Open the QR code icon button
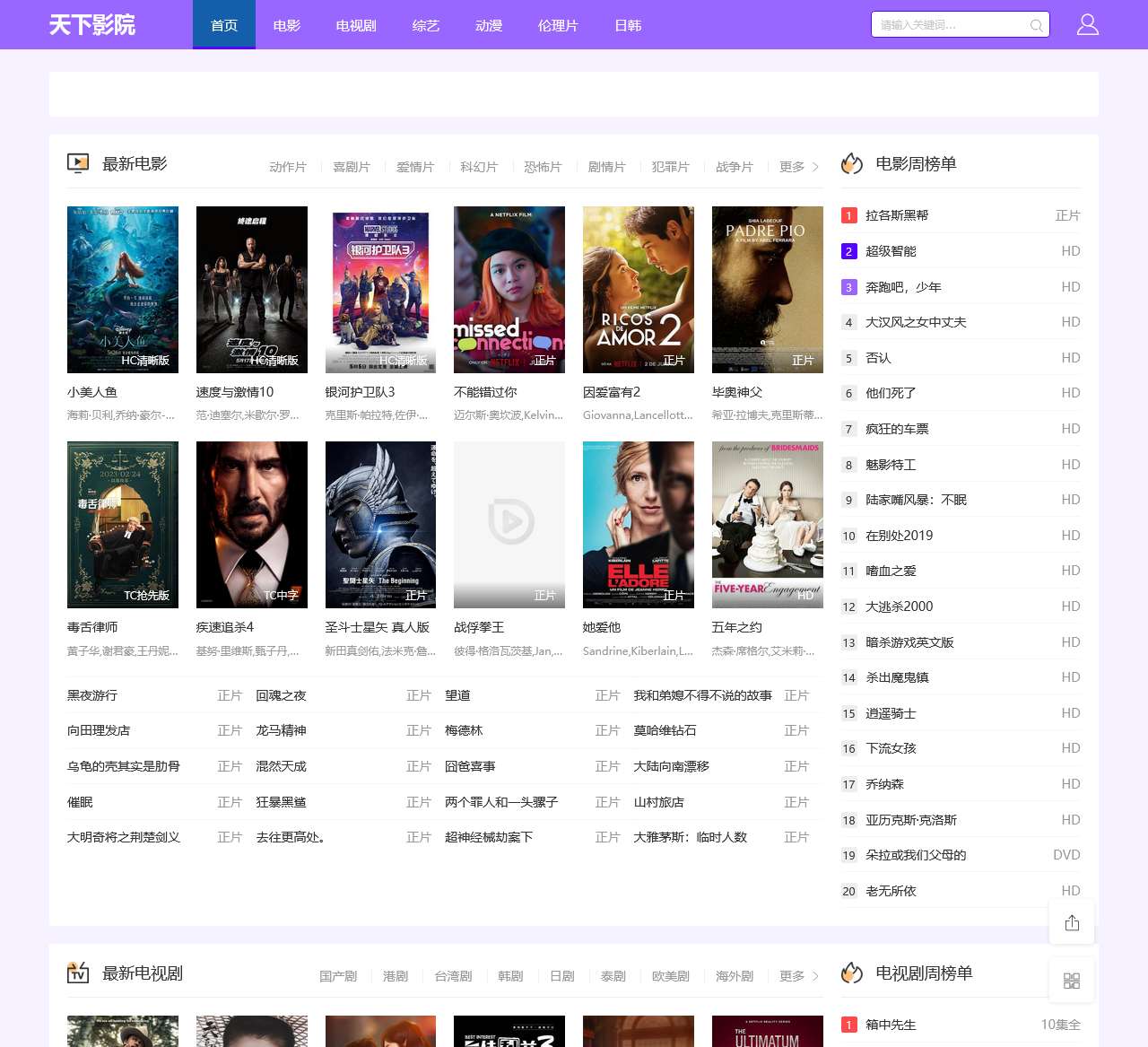The height and width of the screenshot is (1047, 1148). [x=1072, y=981]
